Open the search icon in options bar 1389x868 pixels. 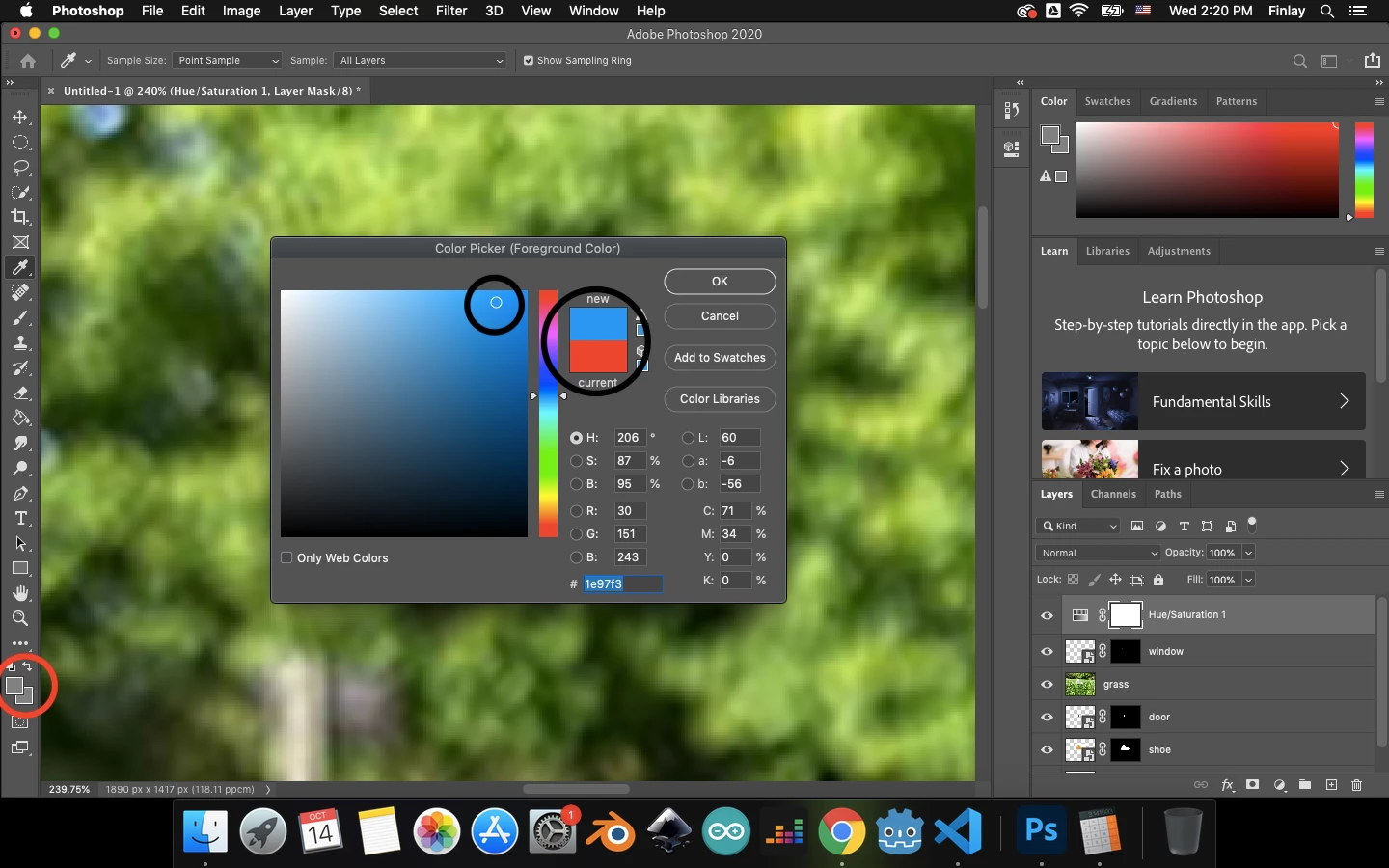click(x=1299, y=61)
